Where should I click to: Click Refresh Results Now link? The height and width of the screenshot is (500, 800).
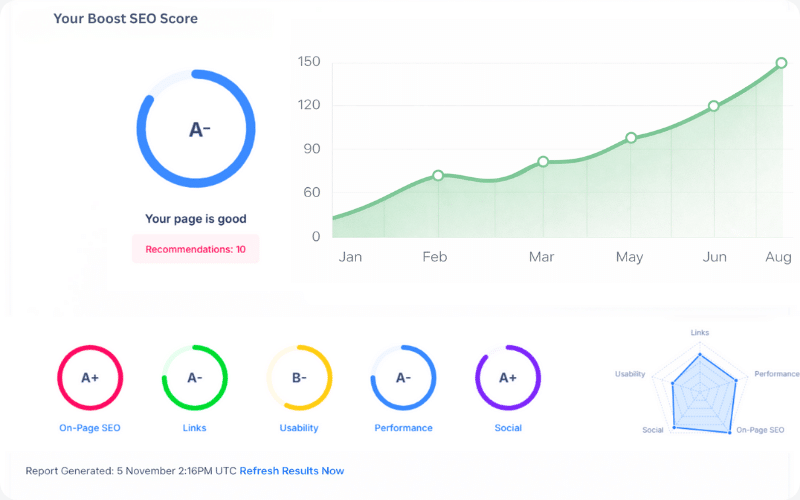pyautogui.click(x=291, y=470)
